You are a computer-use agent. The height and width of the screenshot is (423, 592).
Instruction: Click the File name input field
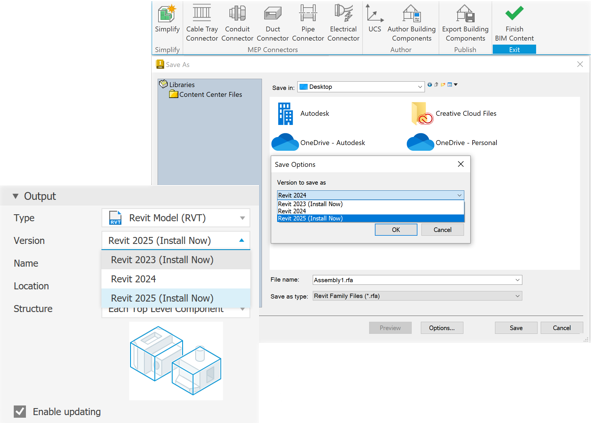[417, 280]
